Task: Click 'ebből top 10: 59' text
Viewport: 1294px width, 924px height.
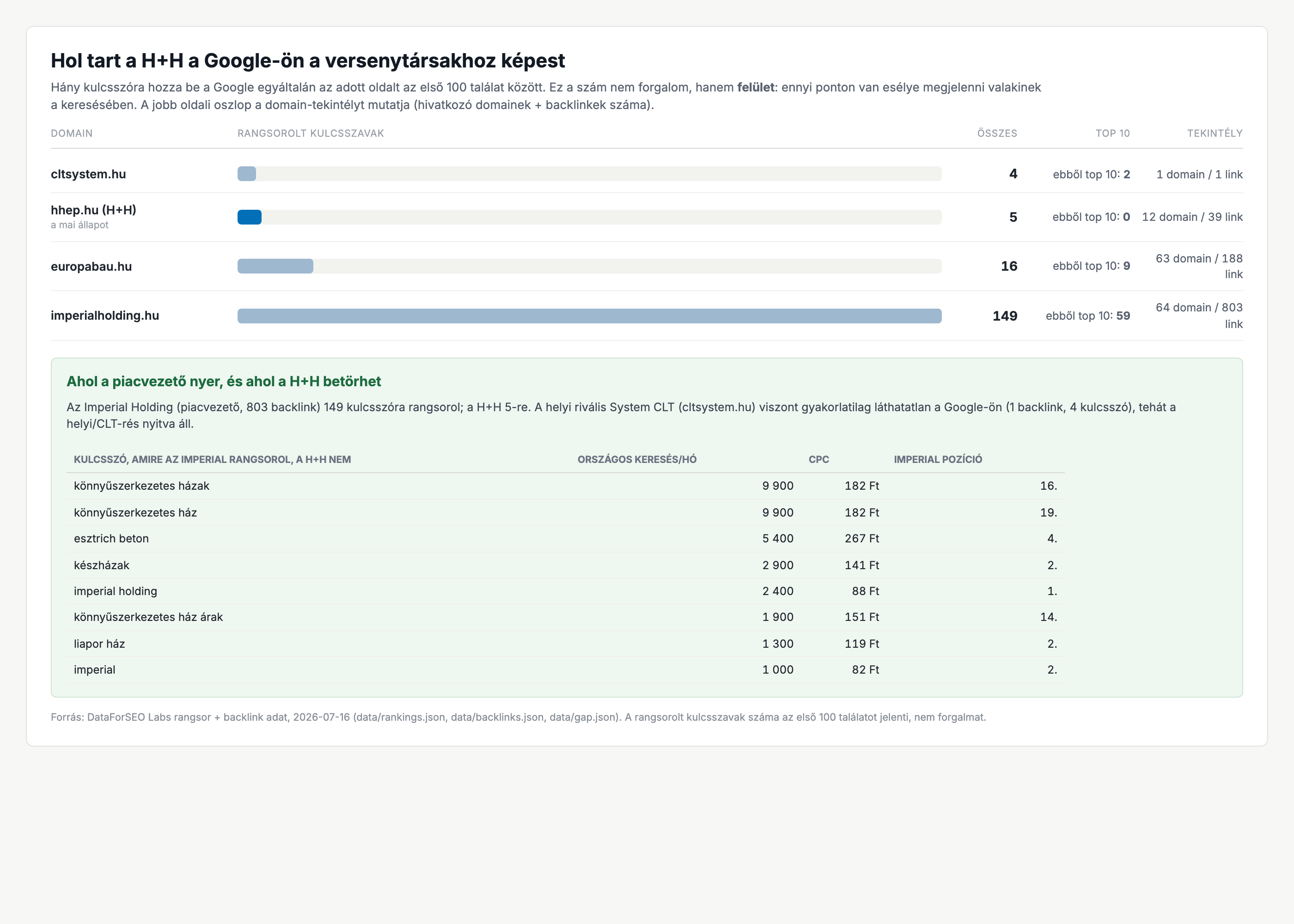Action: point(1087,316)
